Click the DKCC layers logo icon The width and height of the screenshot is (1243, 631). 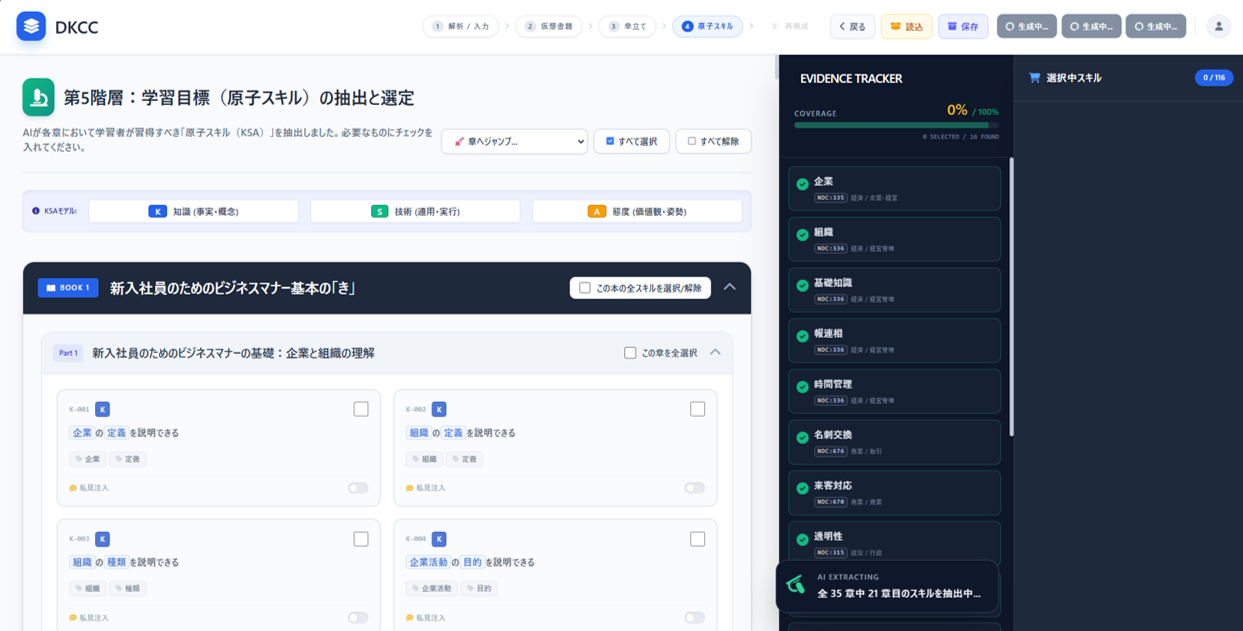[31, 26]
